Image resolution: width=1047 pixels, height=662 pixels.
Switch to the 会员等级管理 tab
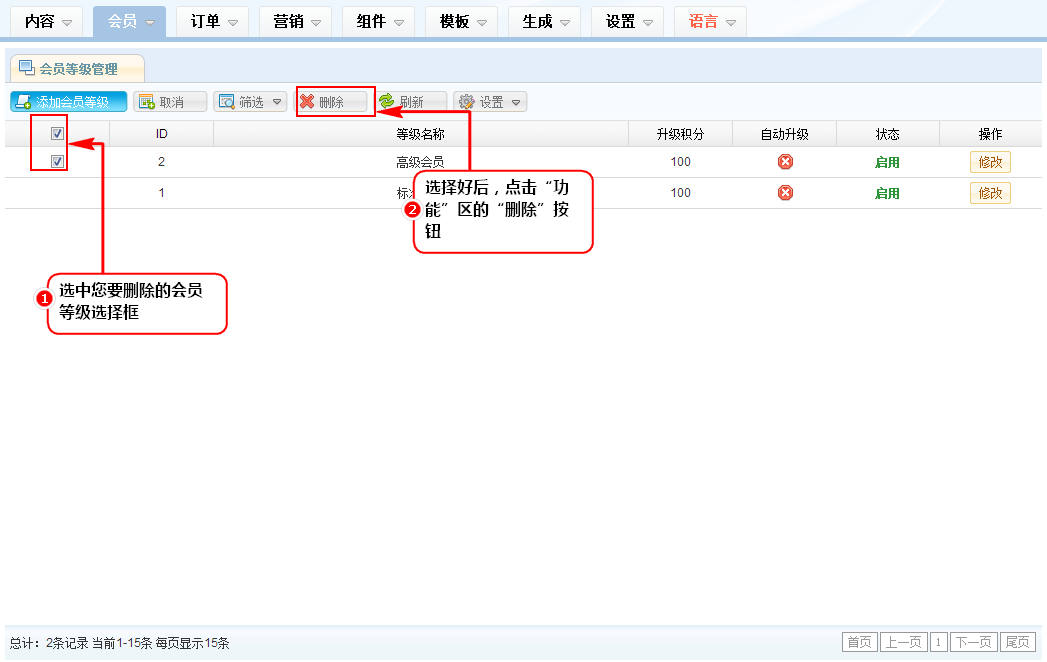pyautogui.click(x=78, y=69)
